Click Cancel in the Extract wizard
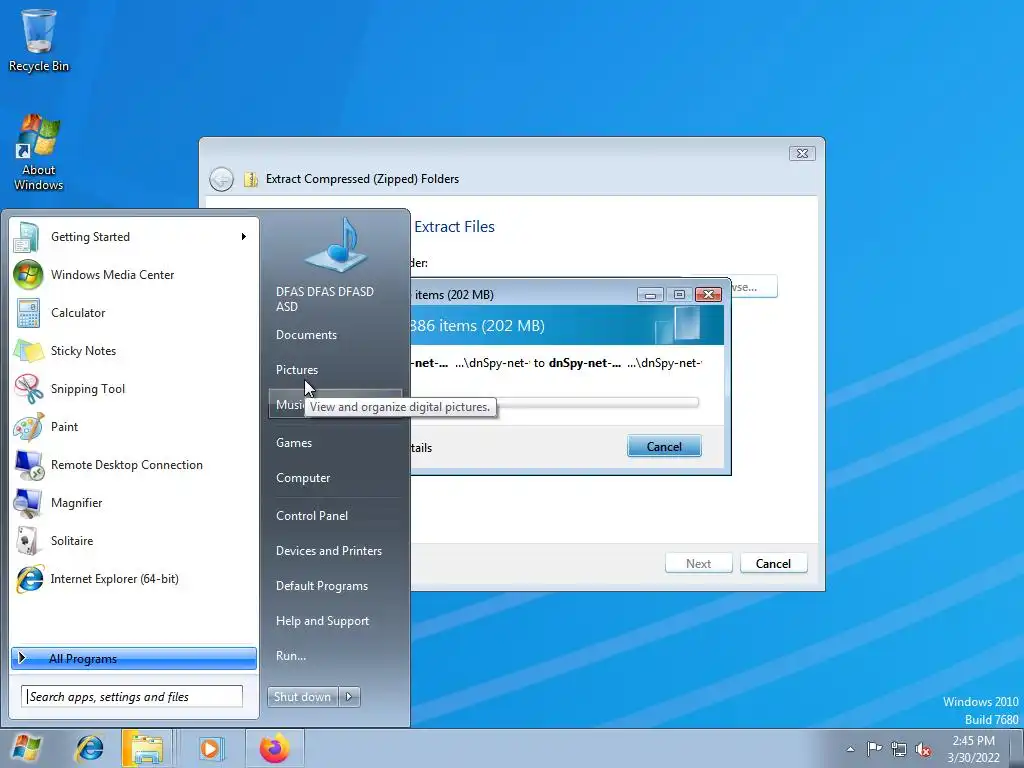The width and height of the screenshot is (1024, 768). pyautogui.click(x=773, y=564)
